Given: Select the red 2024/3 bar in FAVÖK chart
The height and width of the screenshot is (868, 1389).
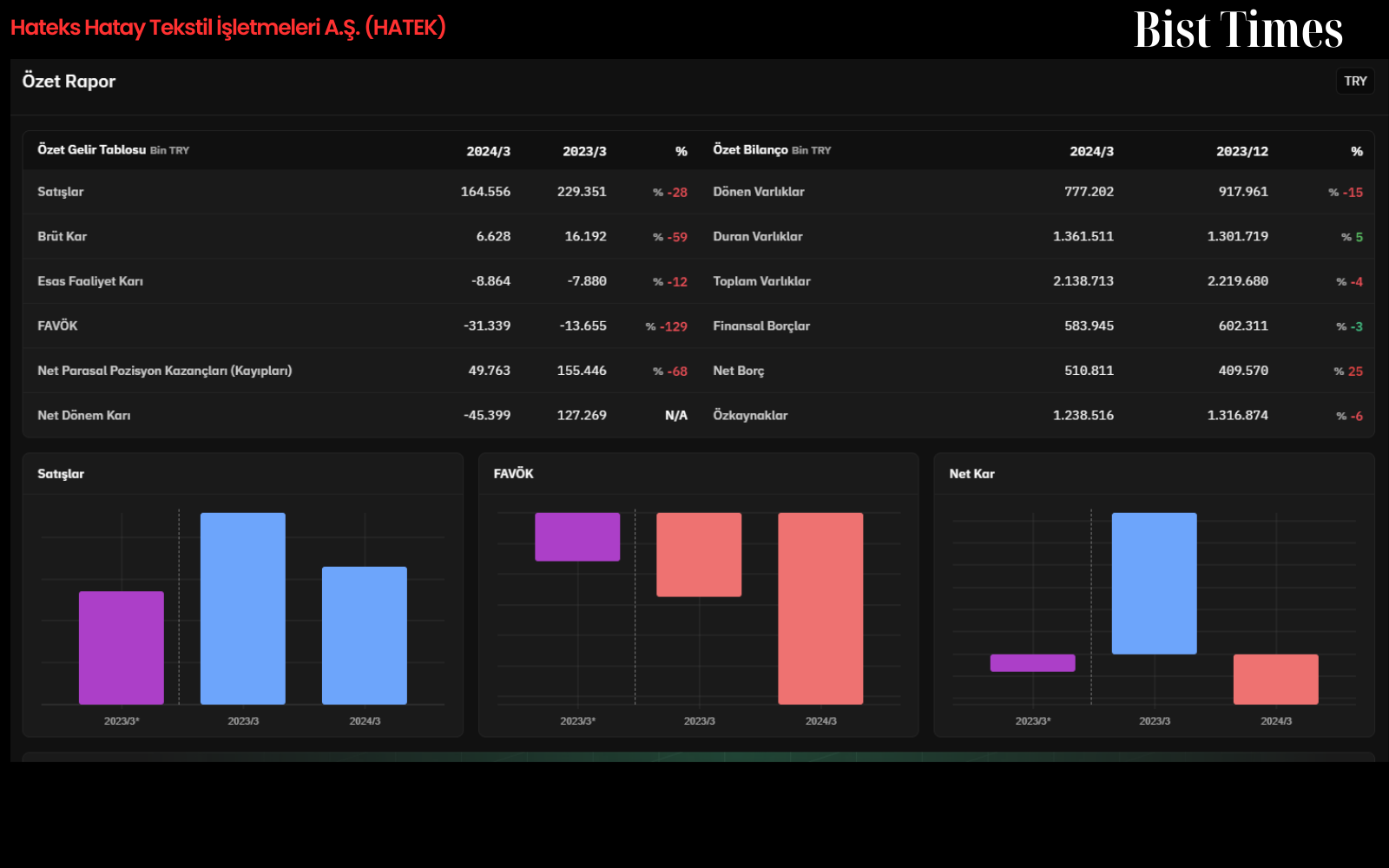Looking at the screenshot, I should coord(820,608).
